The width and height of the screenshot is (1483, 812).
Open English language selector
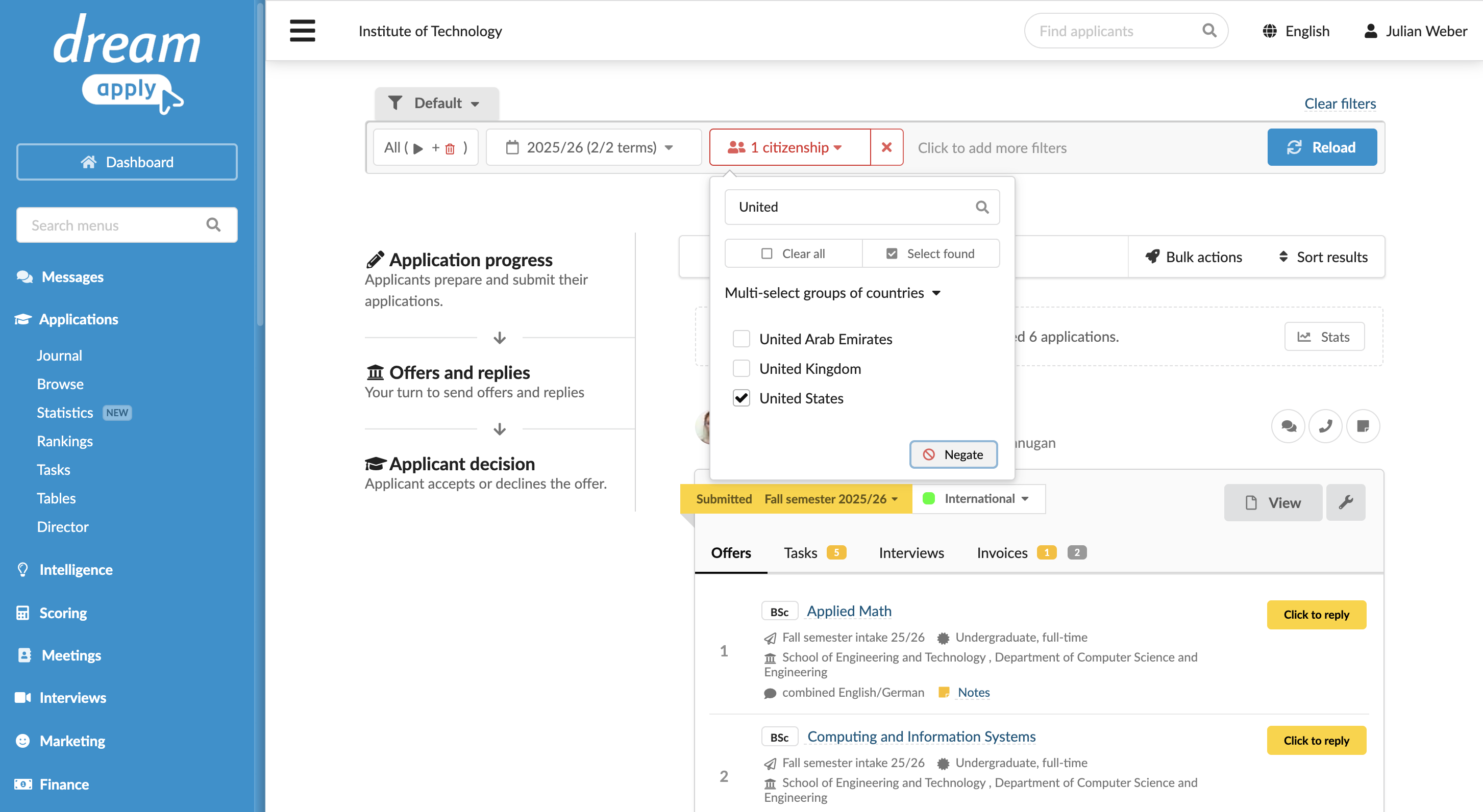1296,31
